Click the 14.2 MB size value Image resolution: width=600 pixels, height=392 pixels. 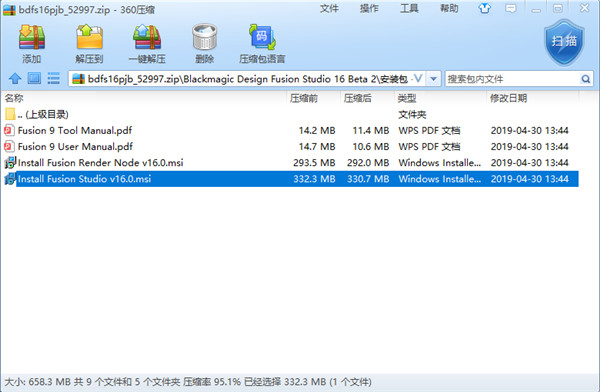(x=317, y=130)
